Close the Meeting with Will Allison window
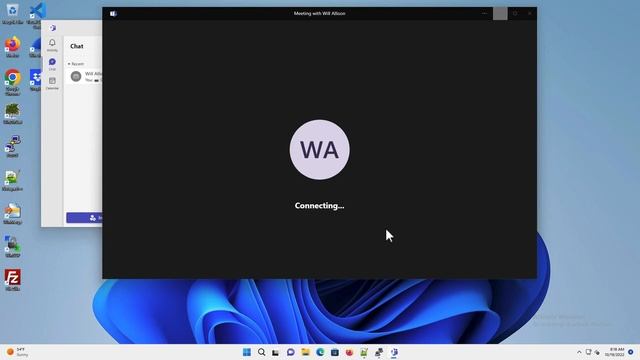Viewport: 640px width, 360px height. 530,13
